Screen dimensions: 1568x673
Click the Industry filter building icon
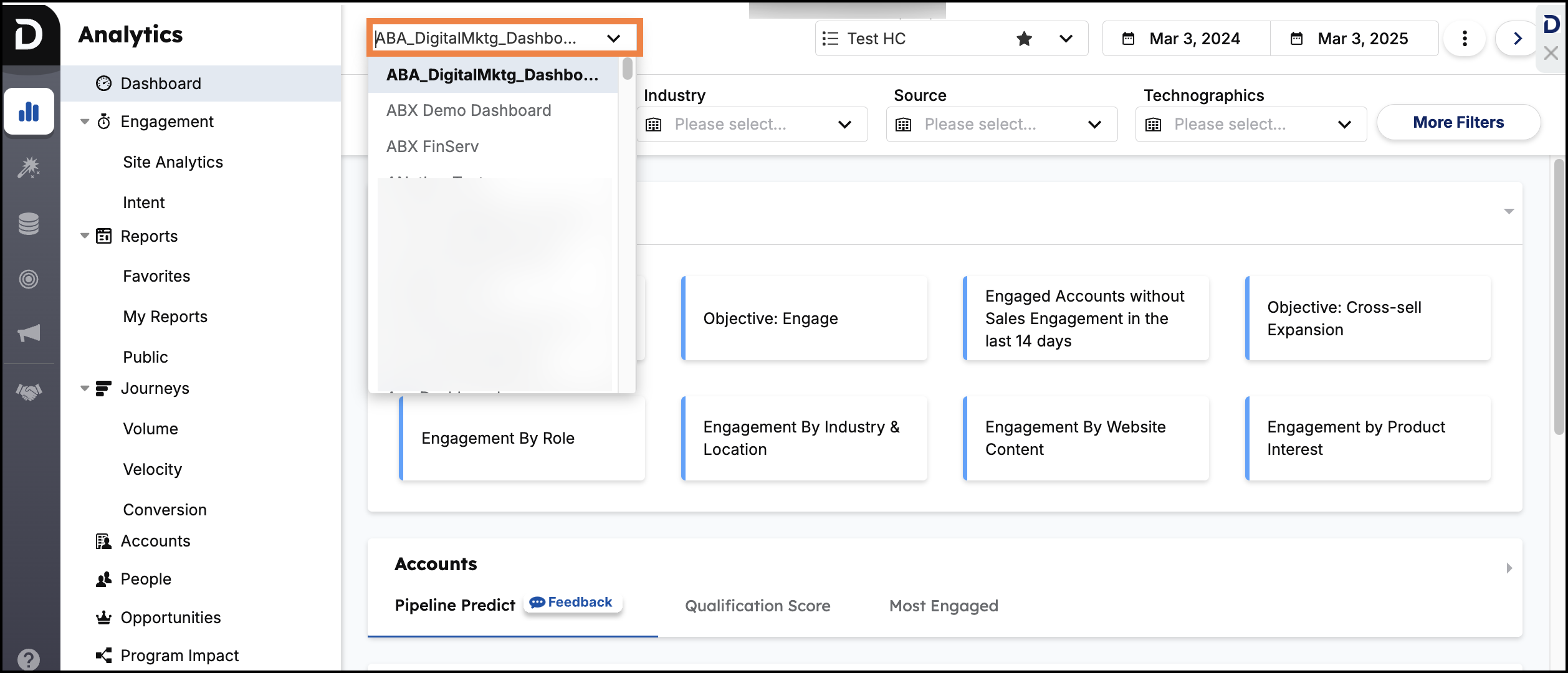coord(653,125)
